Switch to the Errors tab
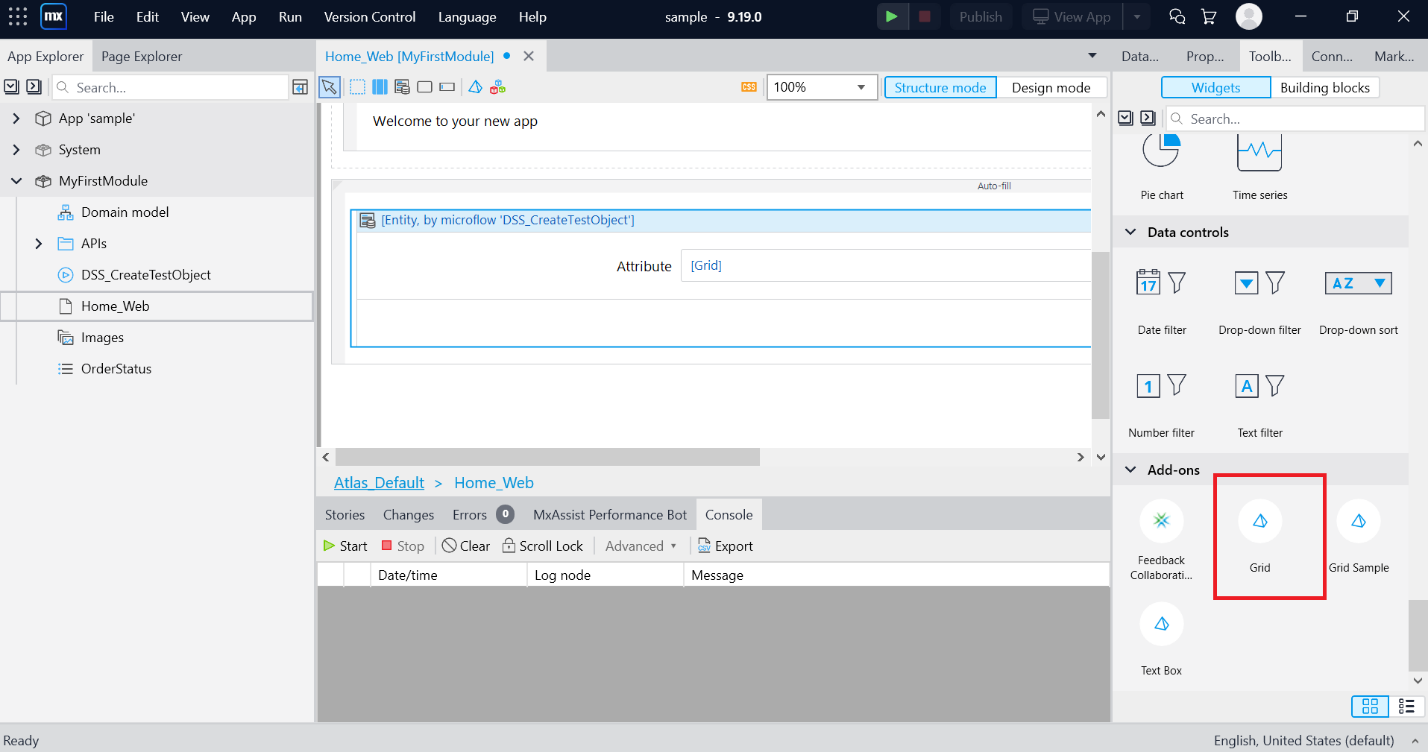 (483, 514)
